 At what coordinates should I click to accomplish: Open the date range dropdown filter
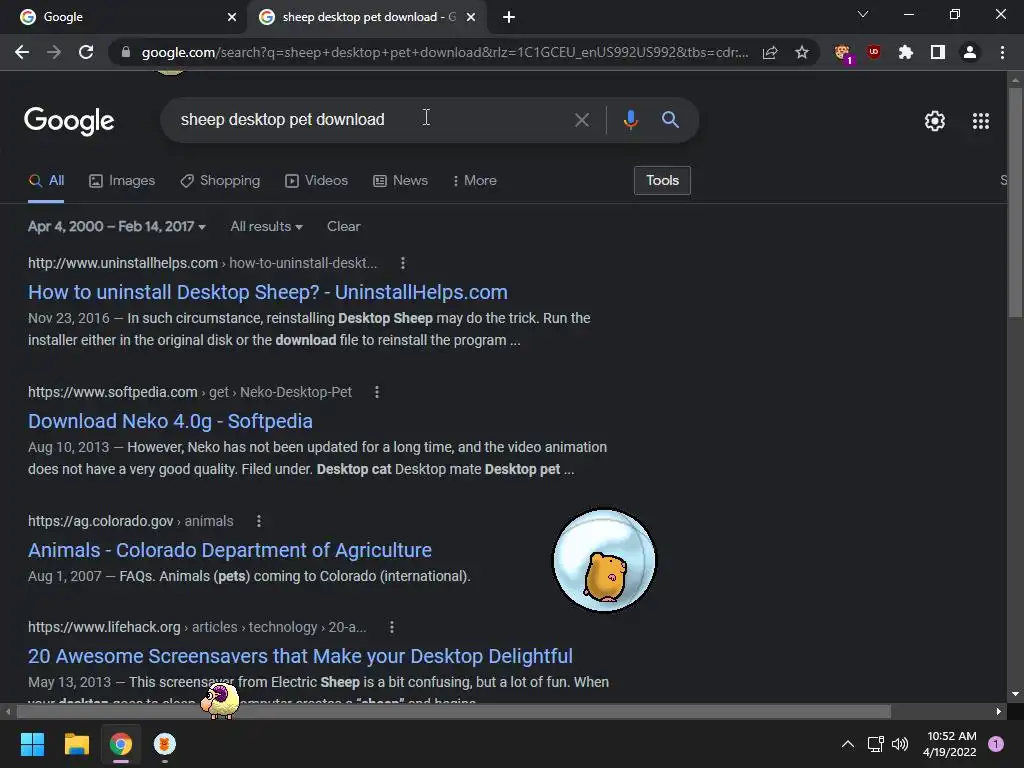[117, 227]
